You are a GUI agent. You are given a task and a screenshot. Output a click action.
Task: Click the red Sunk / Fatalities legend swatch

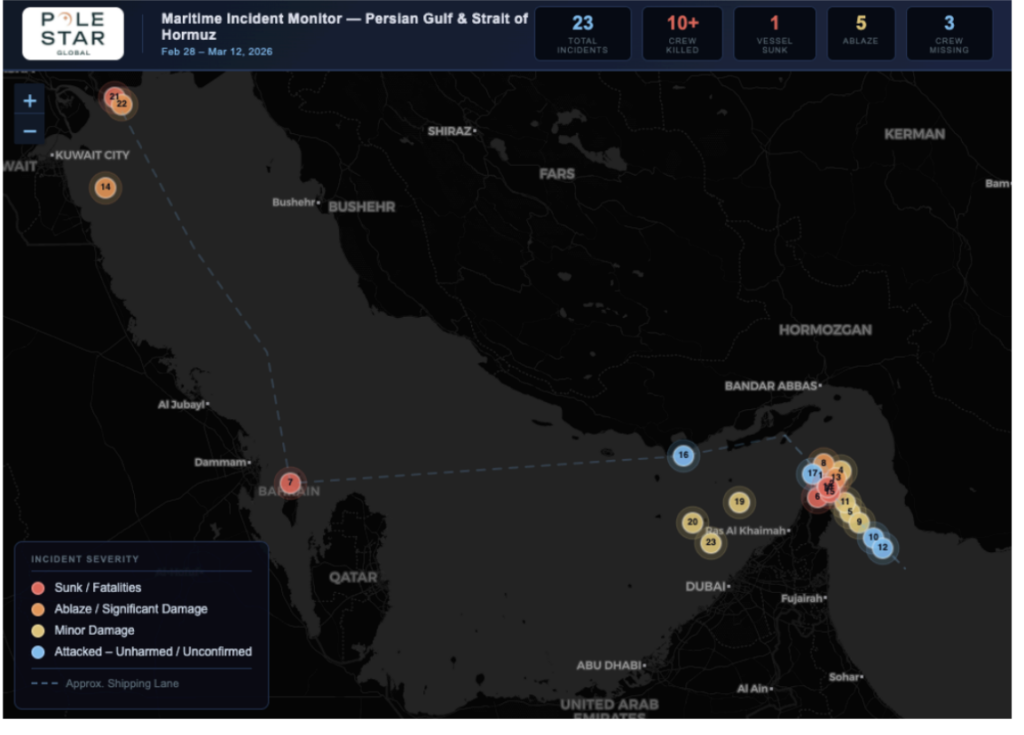[x=39, y=588]
